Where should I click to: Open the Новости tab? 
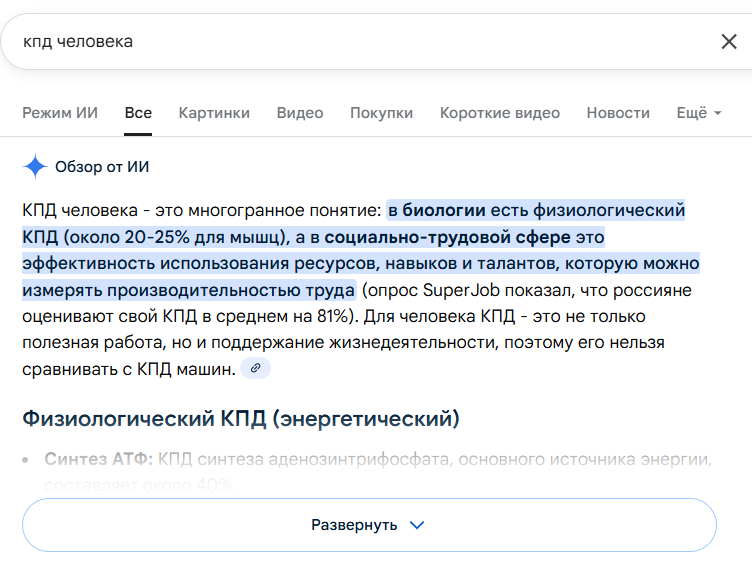(x=618, y=113)
